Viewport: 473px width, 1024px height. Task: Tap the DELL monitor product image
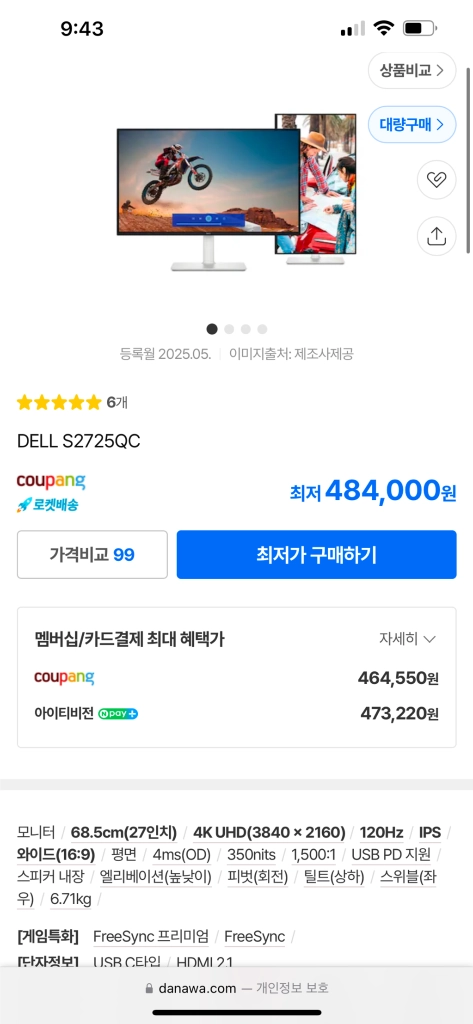coord(236,192)
